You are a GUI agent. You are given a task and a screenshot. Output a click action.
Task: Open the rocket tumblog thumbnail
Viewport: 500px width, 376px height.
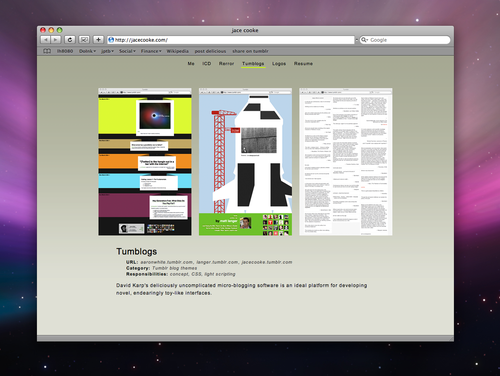coord(245,162)
